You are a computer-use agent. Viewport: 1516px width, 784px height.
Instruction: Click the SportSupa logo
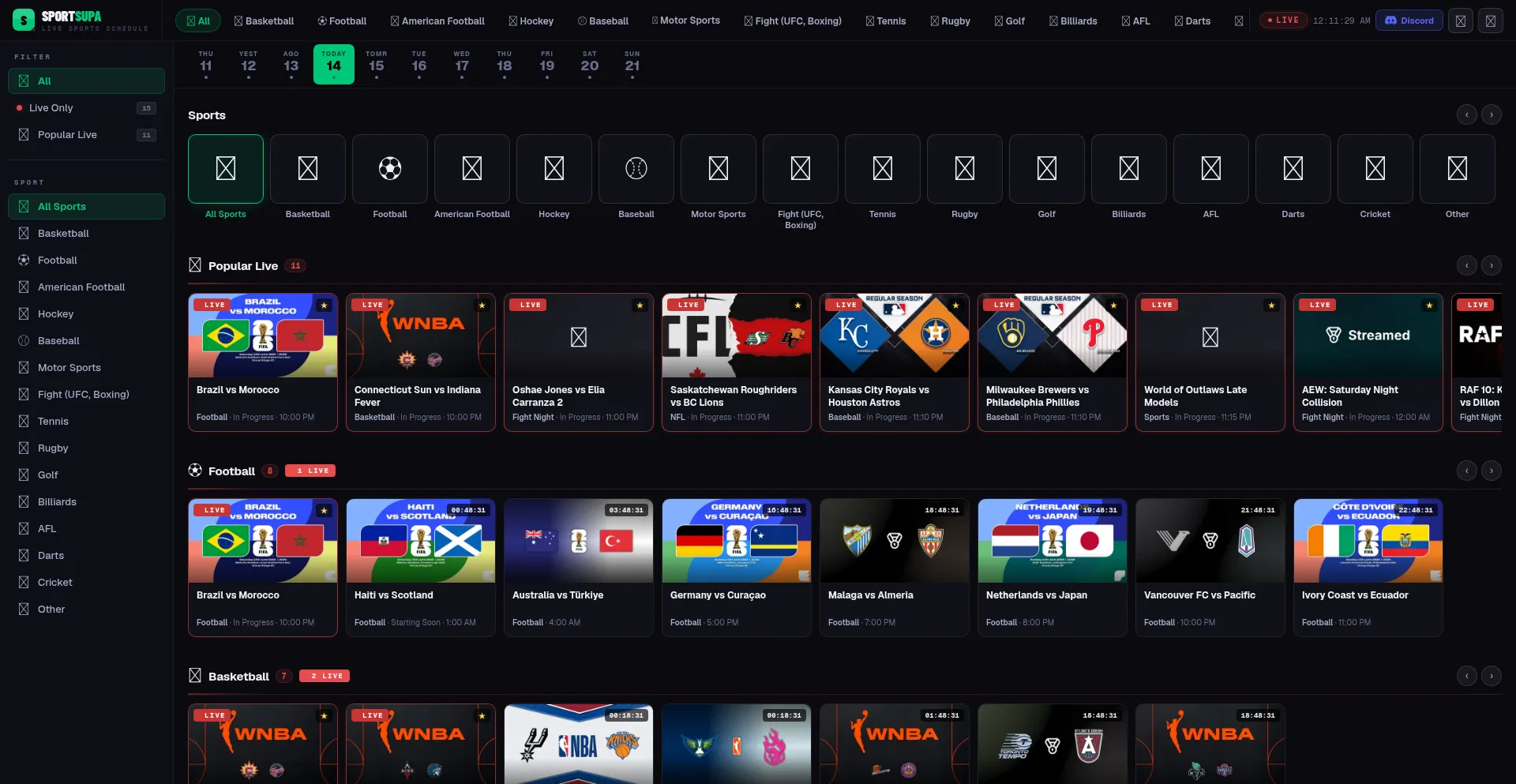point(81,21)
